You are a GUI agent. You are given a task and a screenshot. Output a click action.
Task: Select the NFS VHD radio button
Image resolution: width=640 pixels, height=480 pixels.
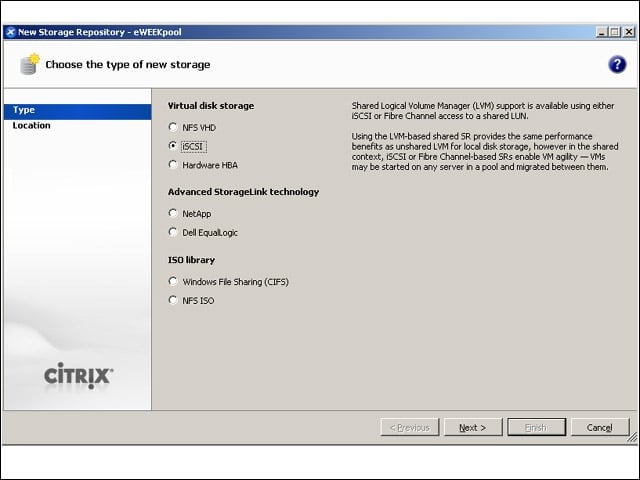(x=173, y=127)
